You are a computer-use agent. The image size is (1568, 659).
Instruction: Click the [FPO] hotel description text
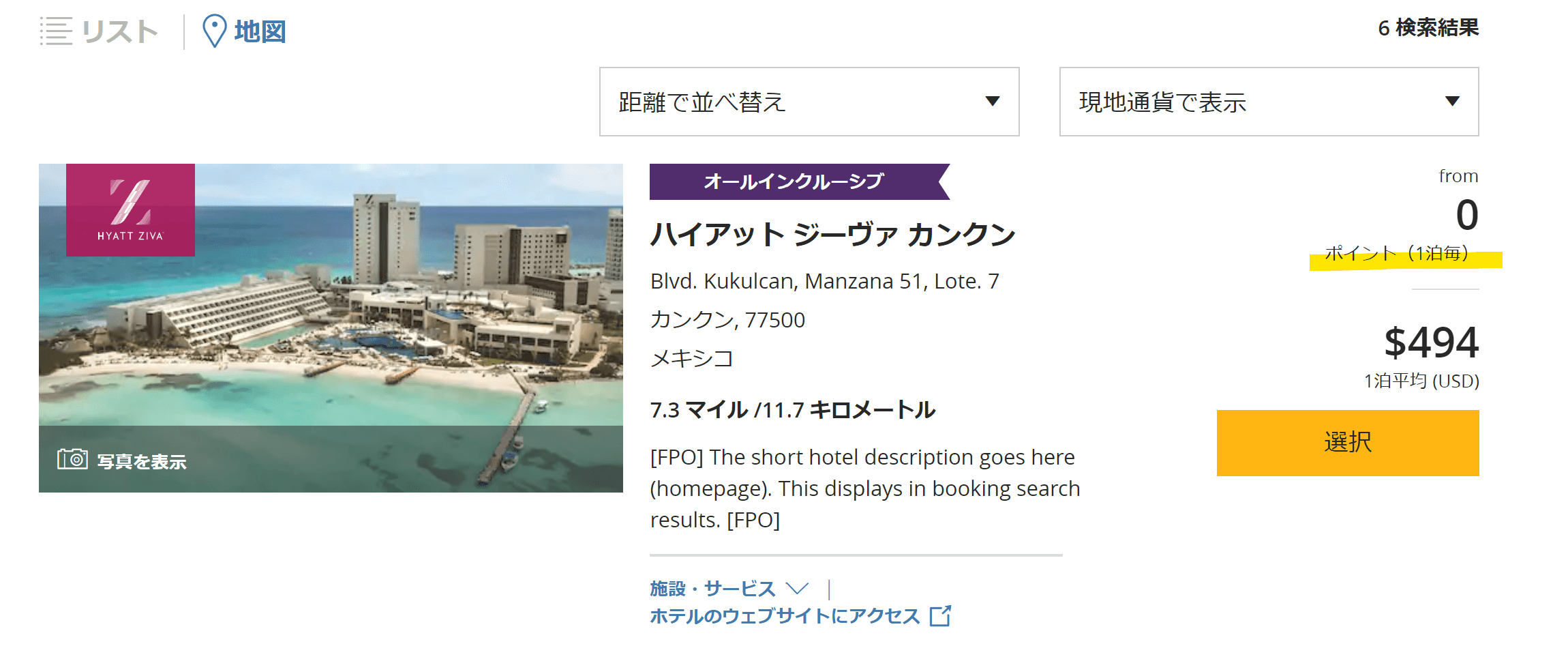coord(865,488)
